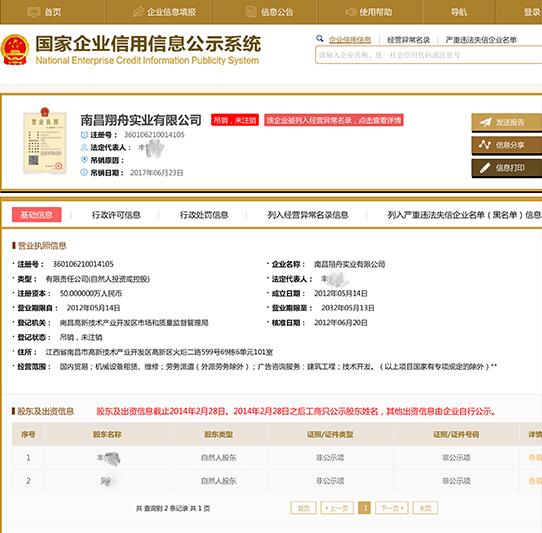The image size is (542, 533).
Task: Click the person icon beside 法定代表人
Action: (x=84, y=148)
